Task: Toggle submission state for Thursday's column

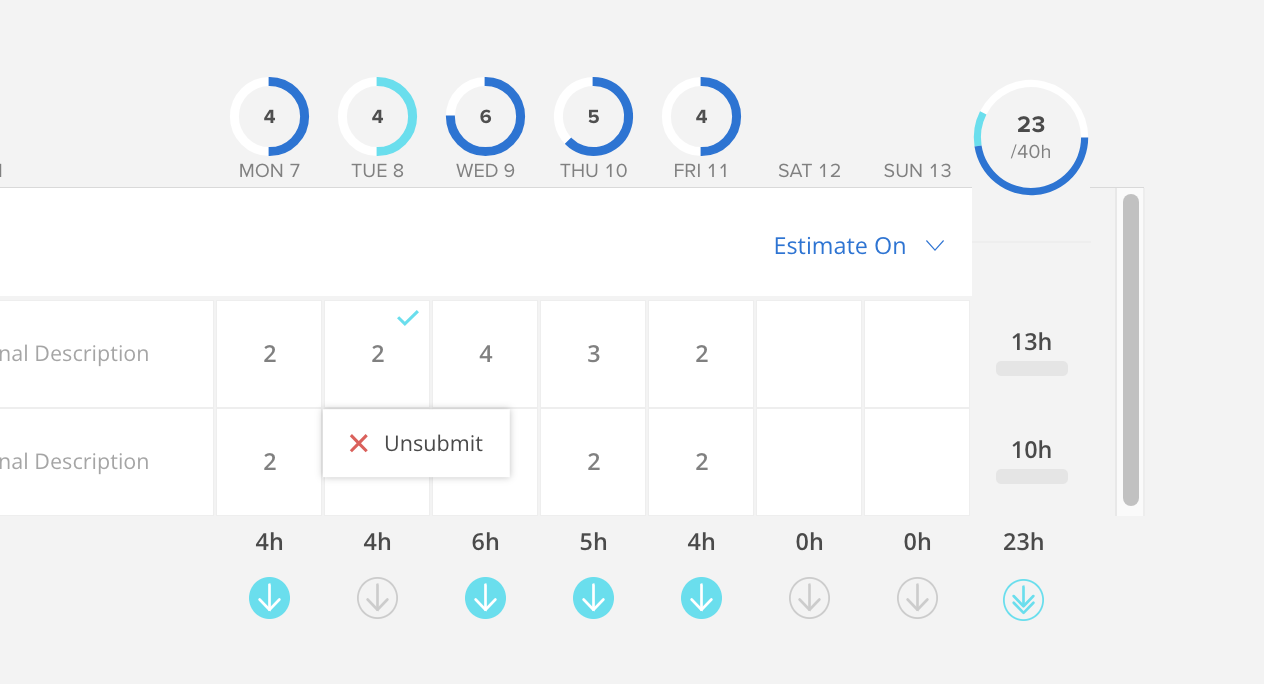Action: pyautogui.click(x=593, y=598)
